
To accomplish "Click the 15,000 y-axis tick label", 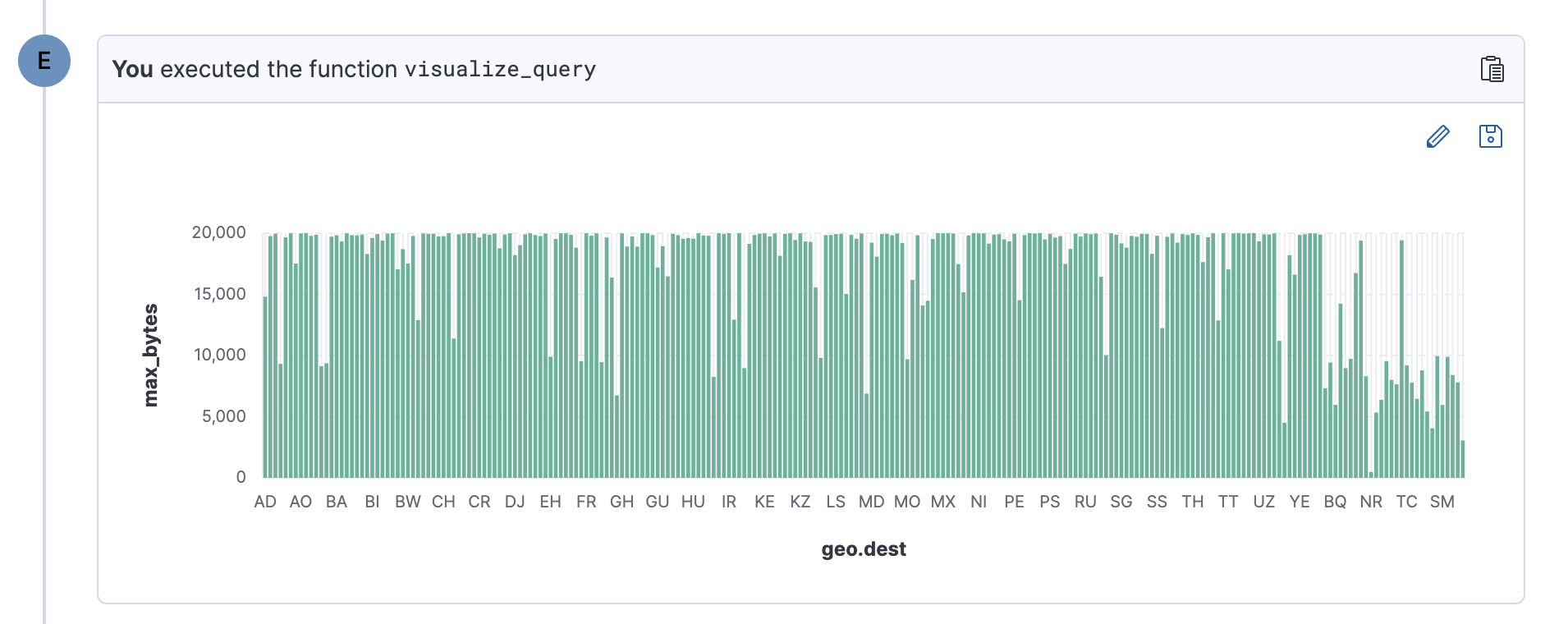I will pyautogui.click(x=219, y=294).
